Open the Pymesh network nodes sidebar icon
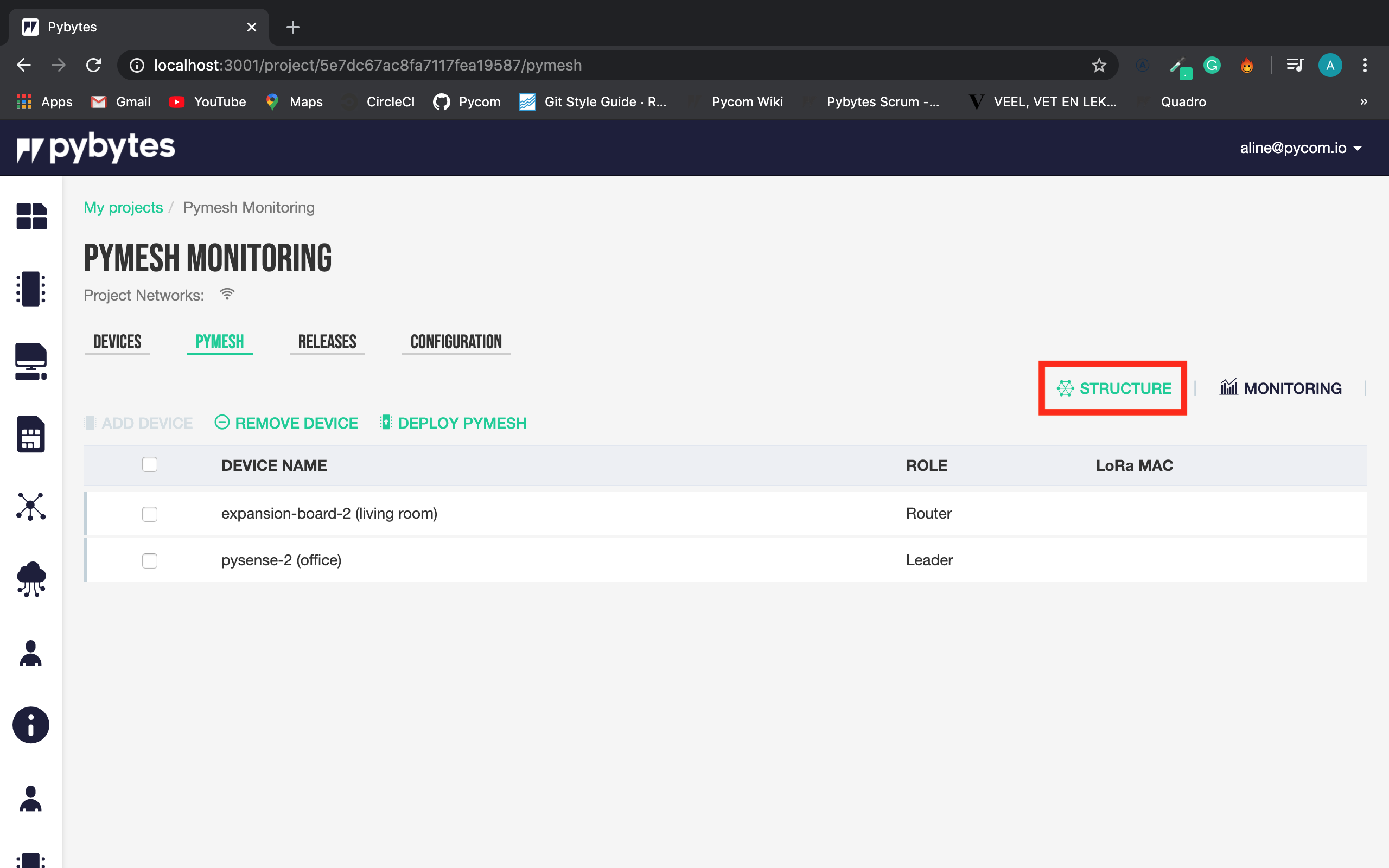The image size is (1389, 868). [31, 506]
